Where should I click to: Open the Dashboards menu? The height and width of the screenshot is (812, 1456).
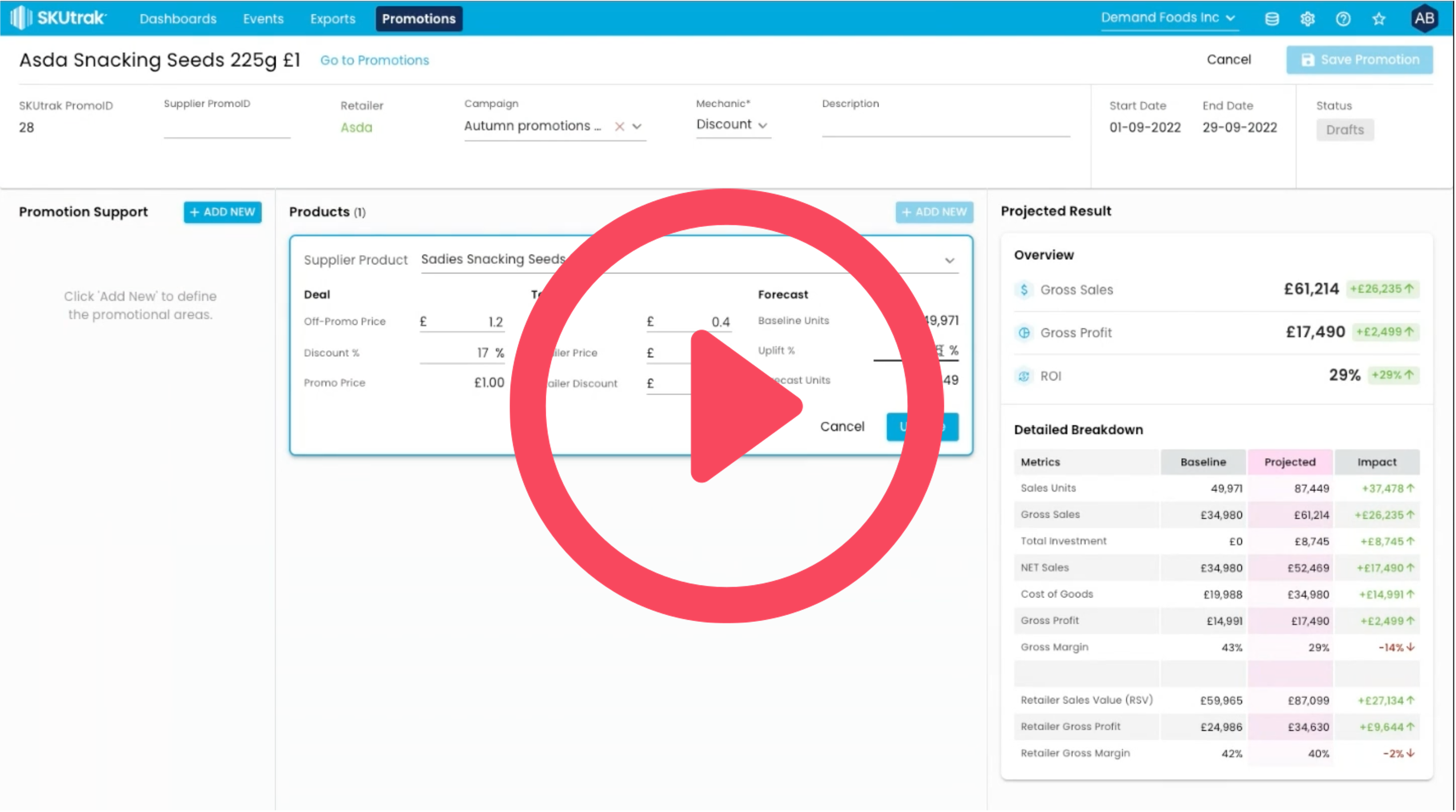178,19
